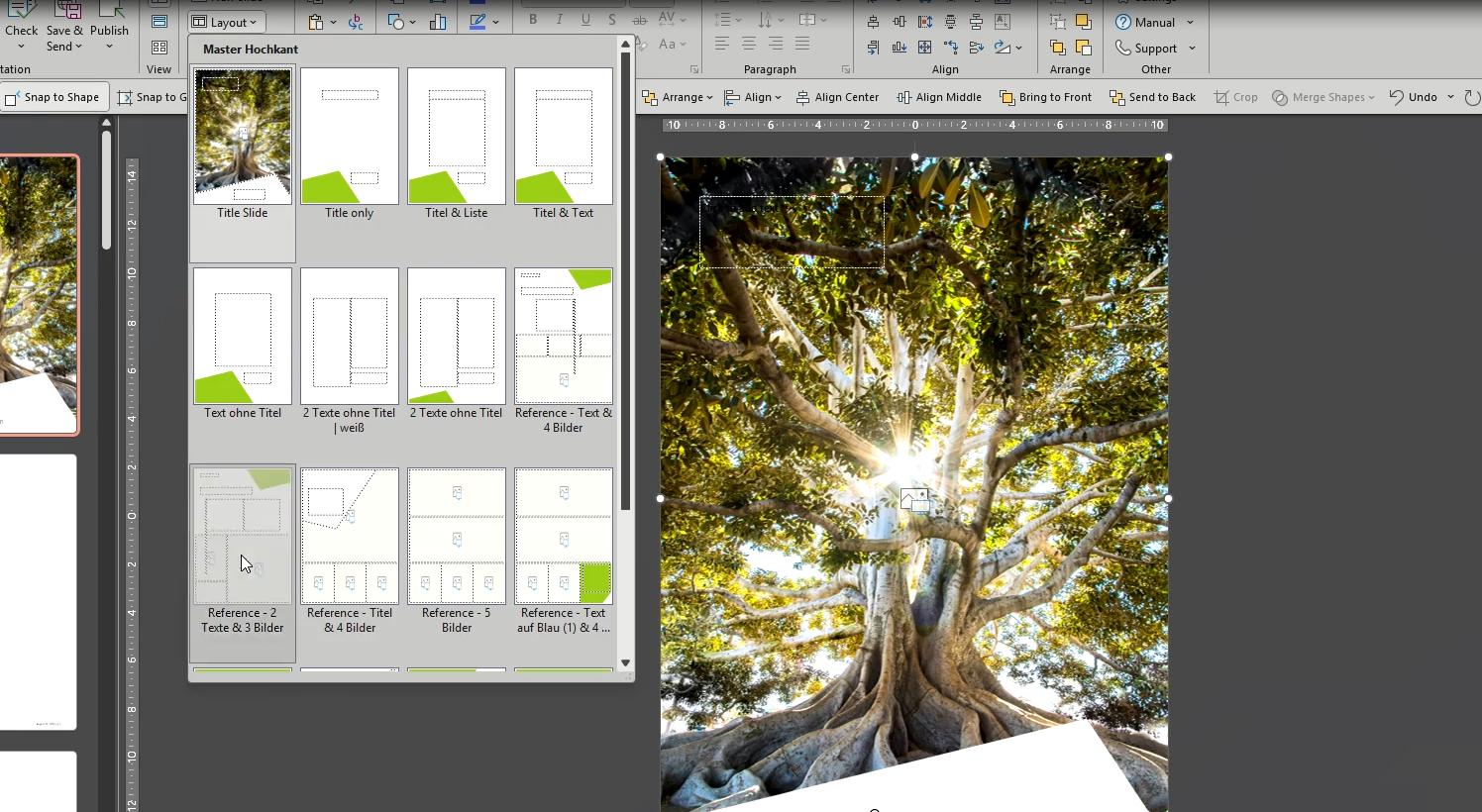Click the rotate objects icon in Align group

(x=1003, y=48)
